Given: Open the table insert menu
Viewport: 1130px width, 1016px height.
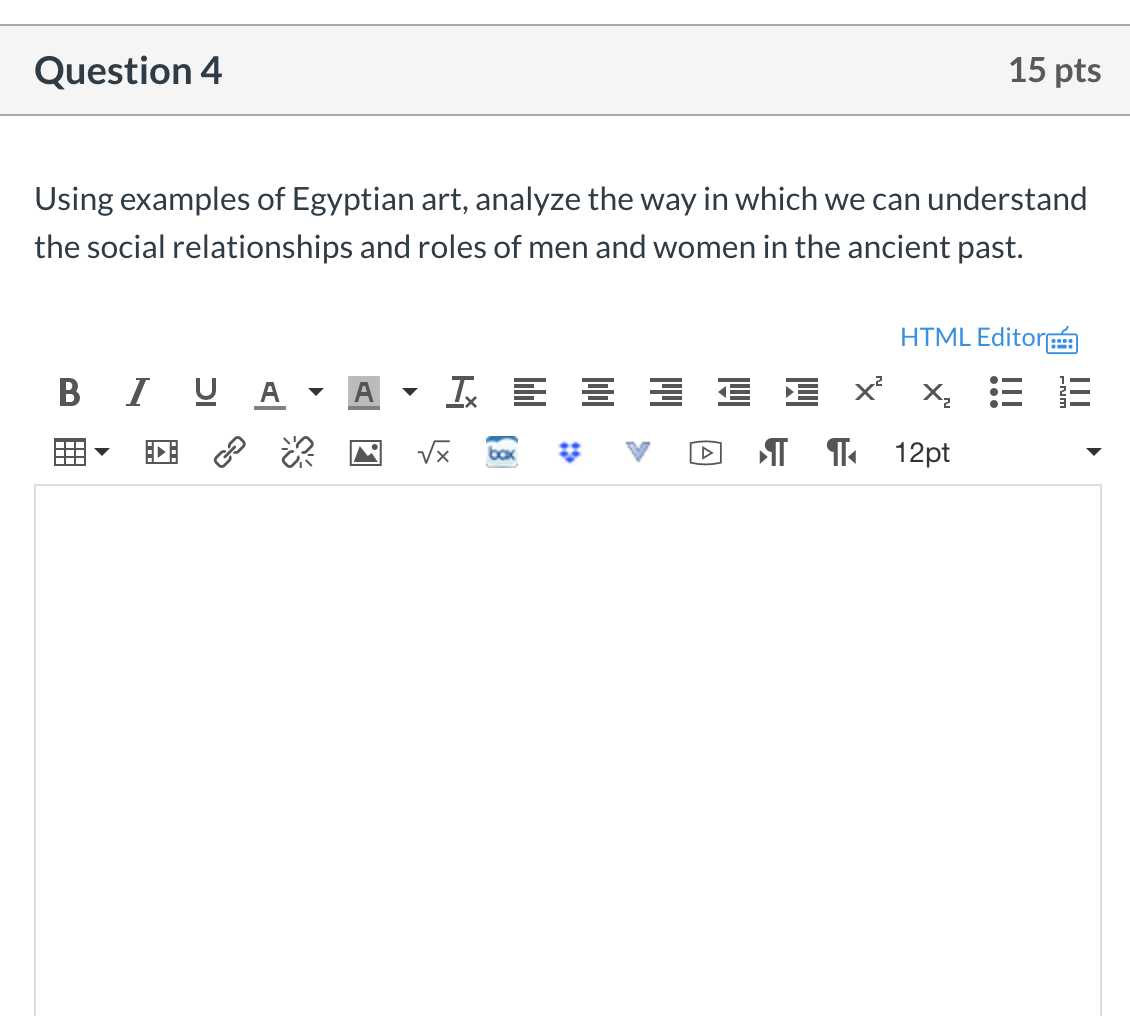Looking at the screenshot, I should (x=81, y=453).
